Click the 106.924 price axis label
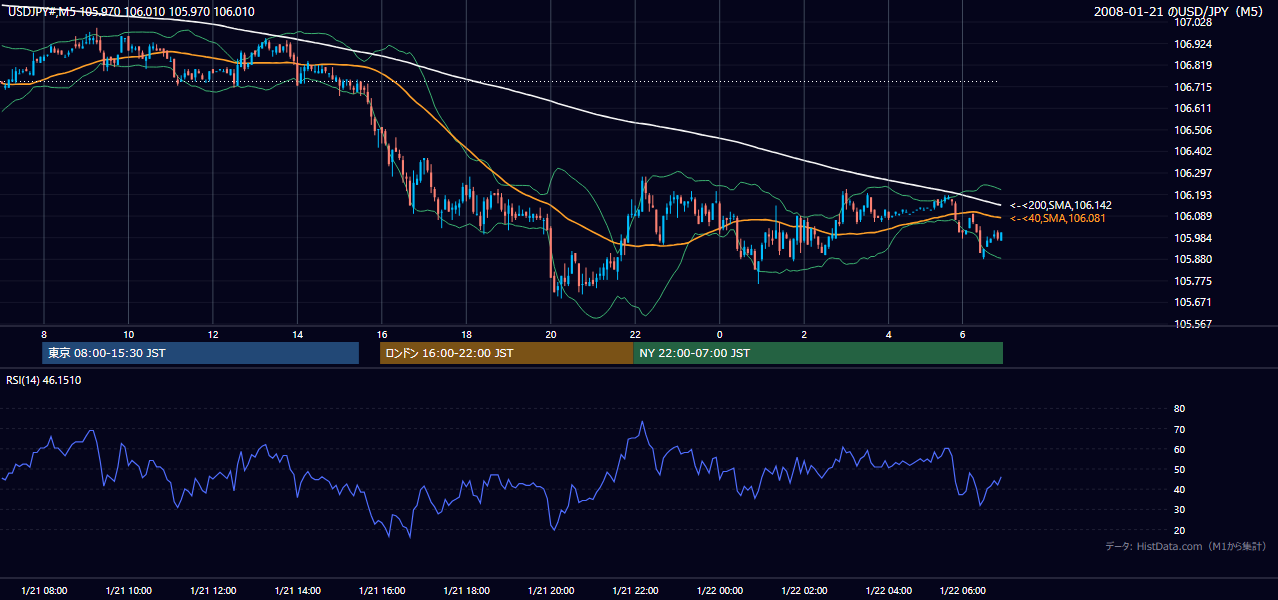 pos(1192,44)
